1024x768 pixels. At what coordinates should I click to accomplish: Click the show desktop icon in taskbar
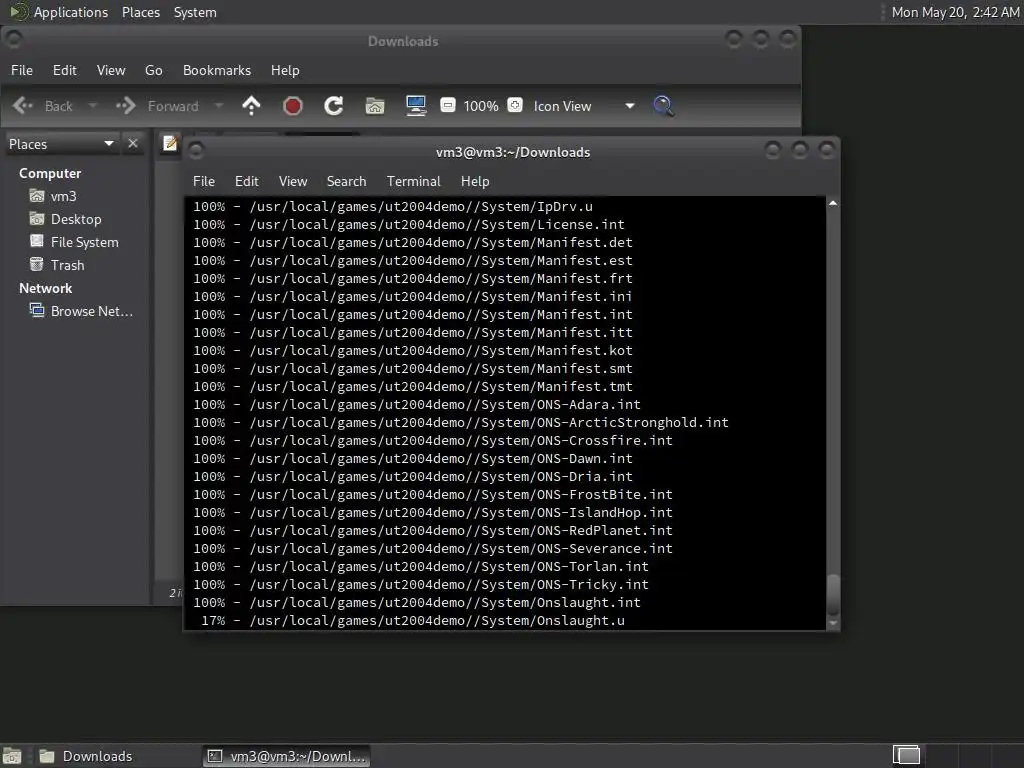[x=12, y=756]
